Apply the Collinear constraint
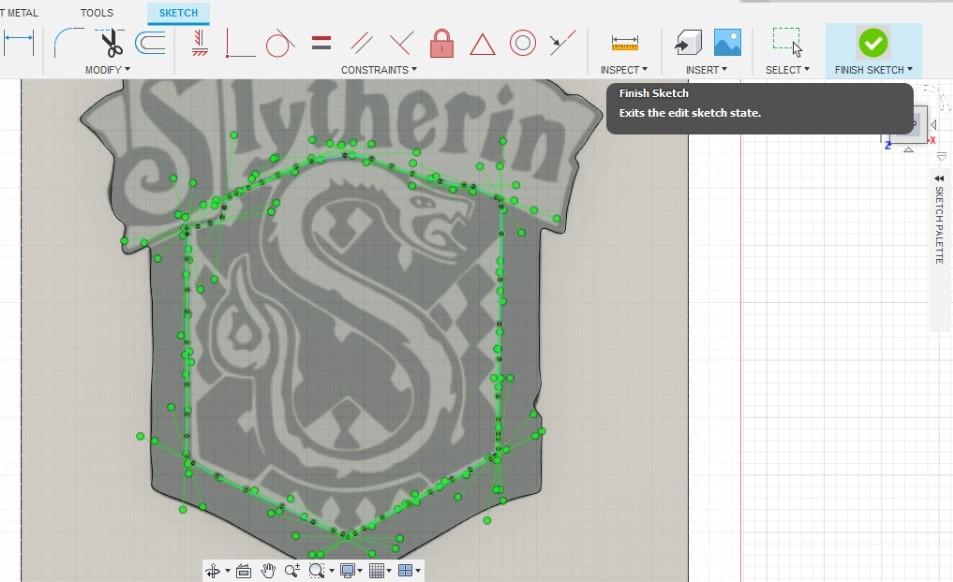953x582 pixels. point(562,43)
